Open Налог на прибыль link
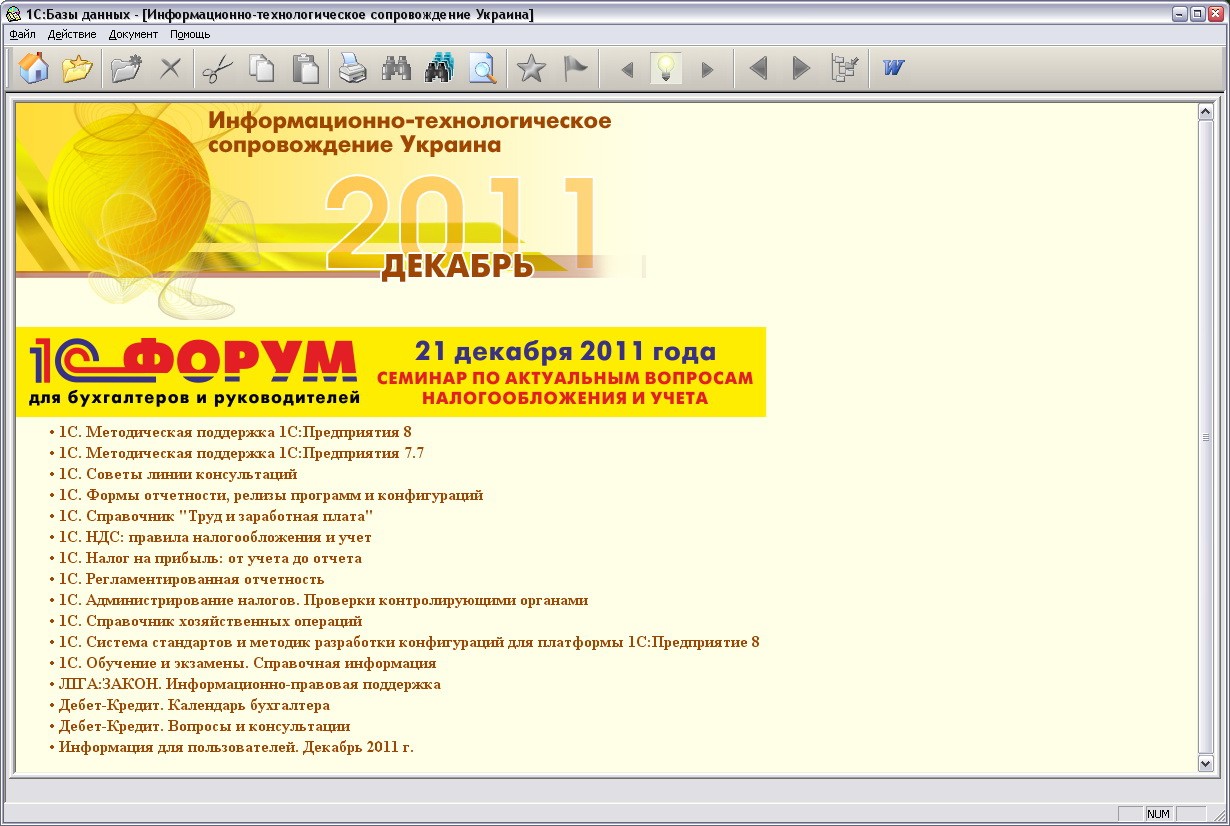The height and width of the screenshot is (826, 1230). [x=210, y=558]
